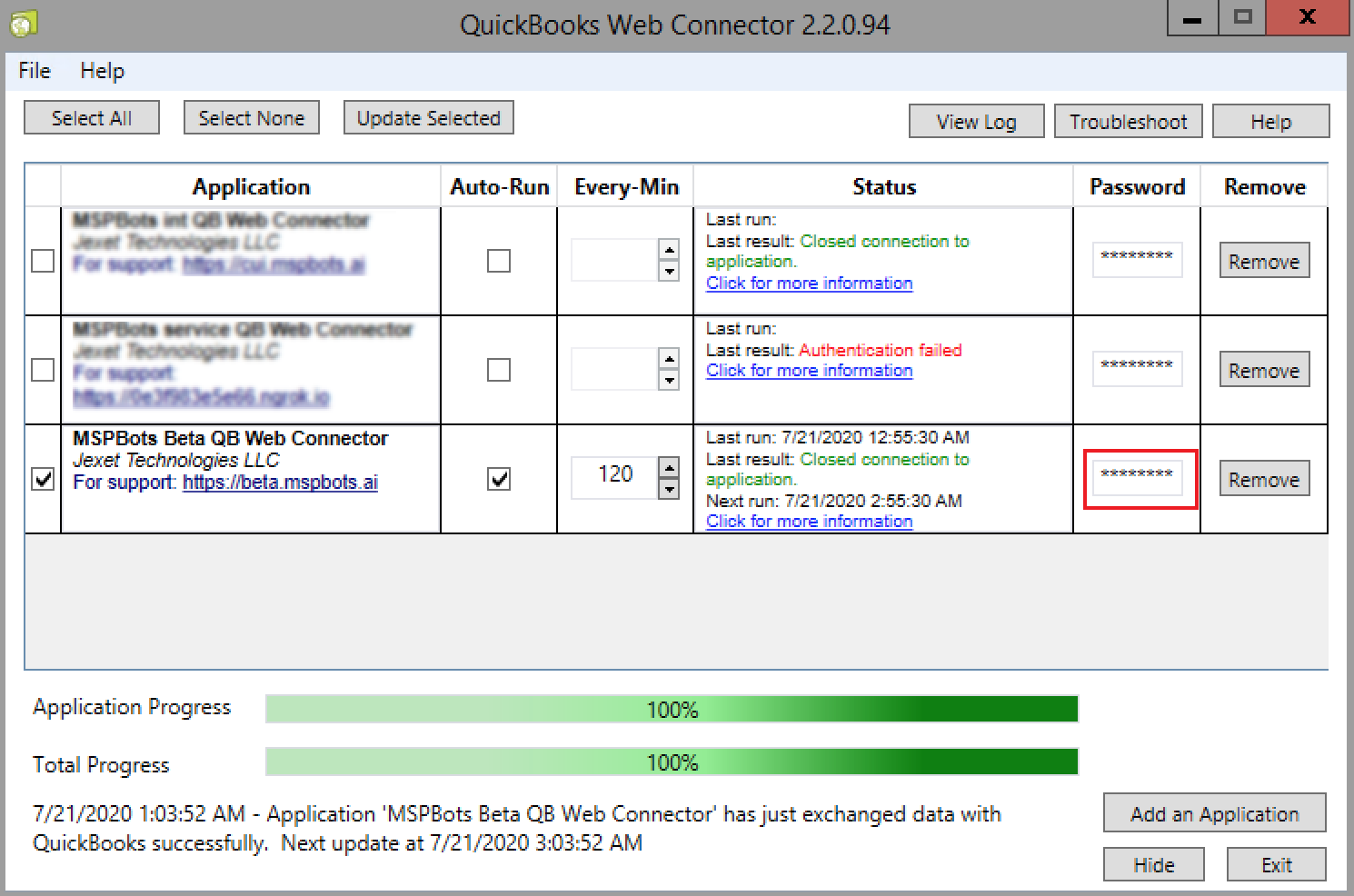Click password field in MSPBots service row
This screenshot has height=896, width=1354.
(x=1137, y=368)
